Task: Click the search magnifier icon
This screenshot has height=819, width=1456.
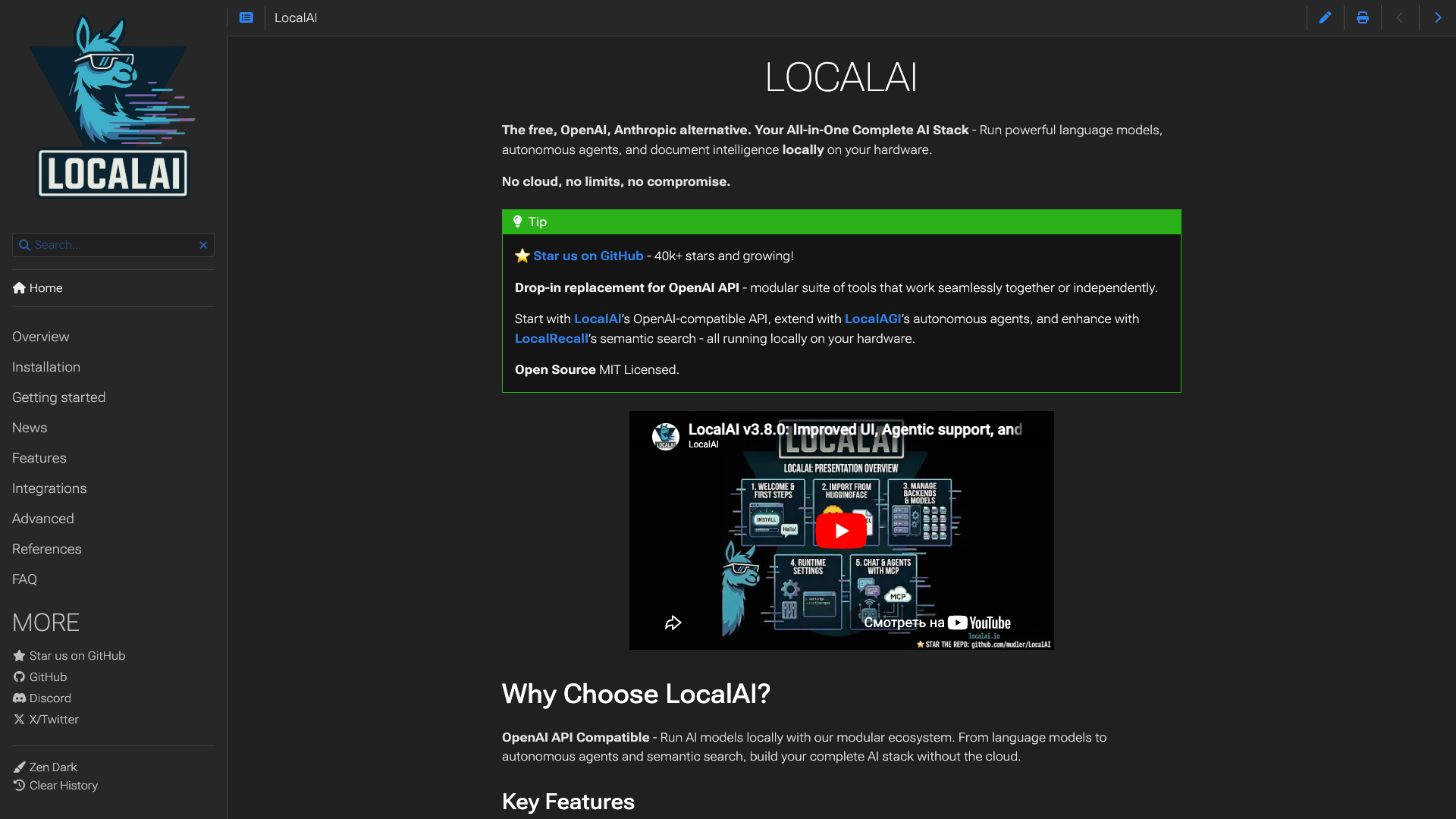Action: (x=24, y=245)
